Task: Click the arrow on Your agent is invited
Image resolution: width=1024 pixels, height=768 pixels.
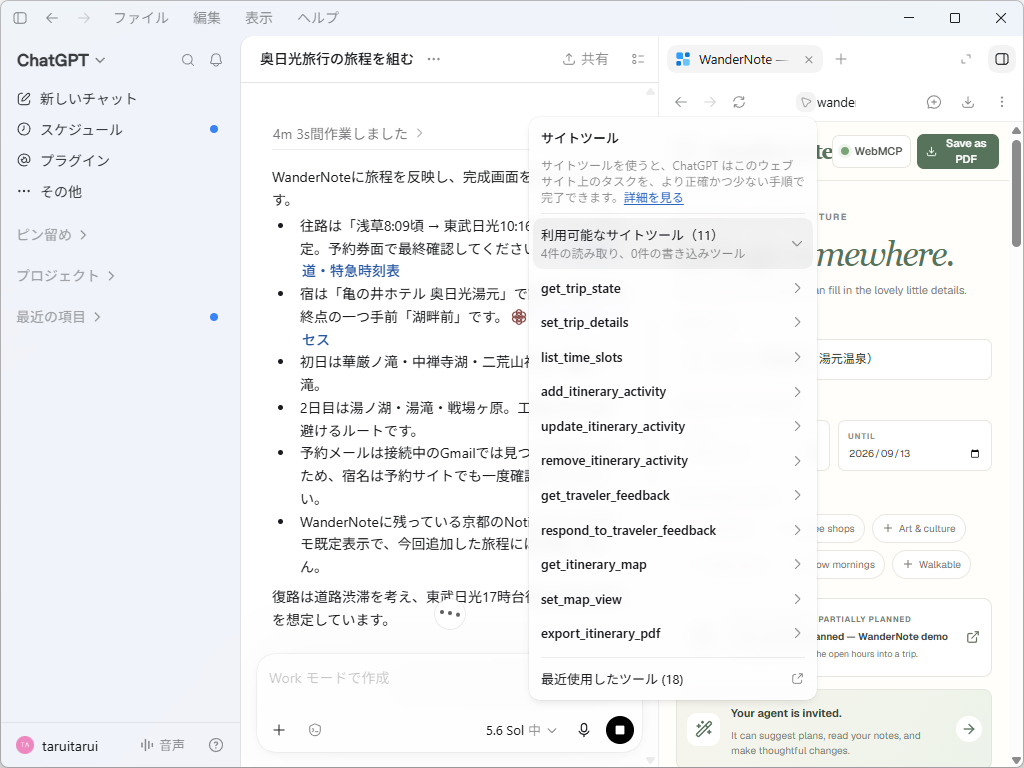Action: [x=969, y=729]
